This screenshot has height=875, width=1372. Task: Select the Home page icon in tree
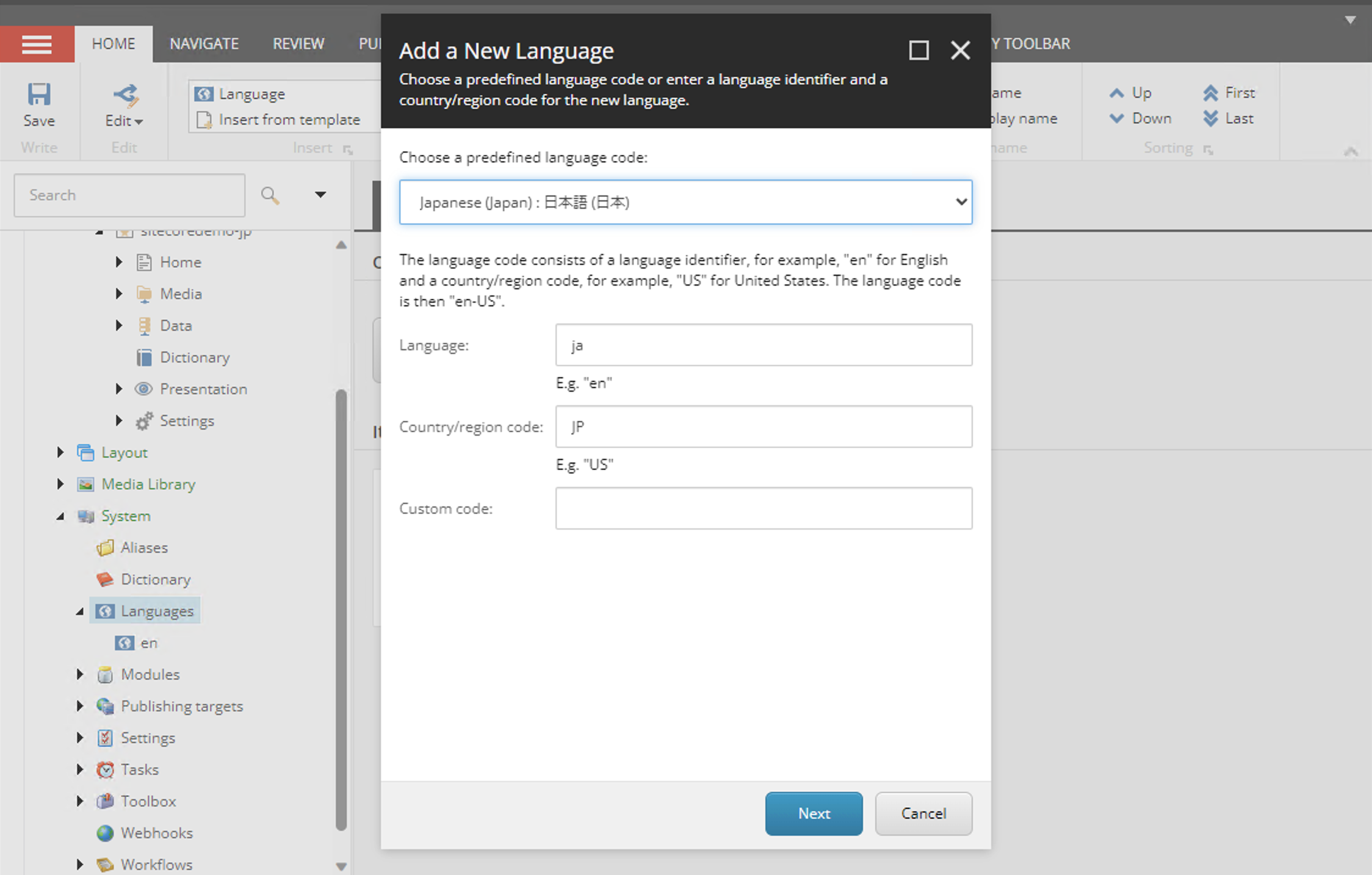click(x=144, y=262)
